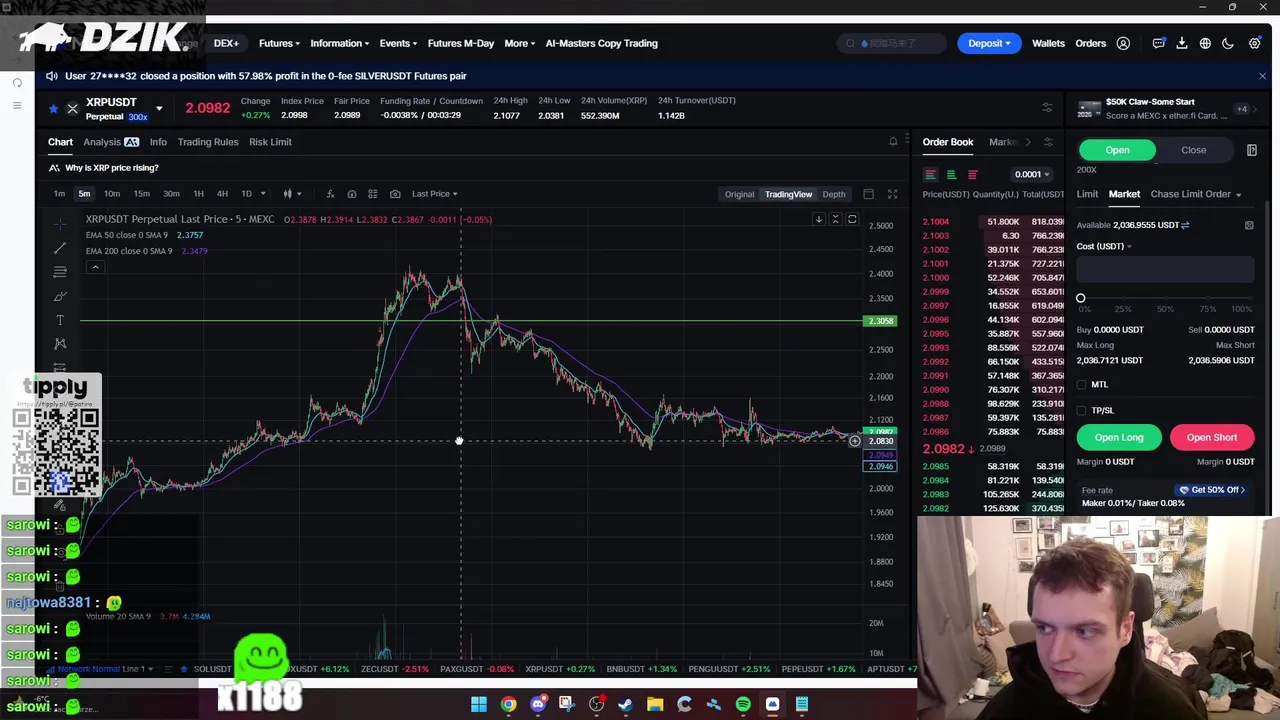Viewport: 1280px width, 720px height.
Task: Switch chart to Depth view
Action: click(833, 194)
